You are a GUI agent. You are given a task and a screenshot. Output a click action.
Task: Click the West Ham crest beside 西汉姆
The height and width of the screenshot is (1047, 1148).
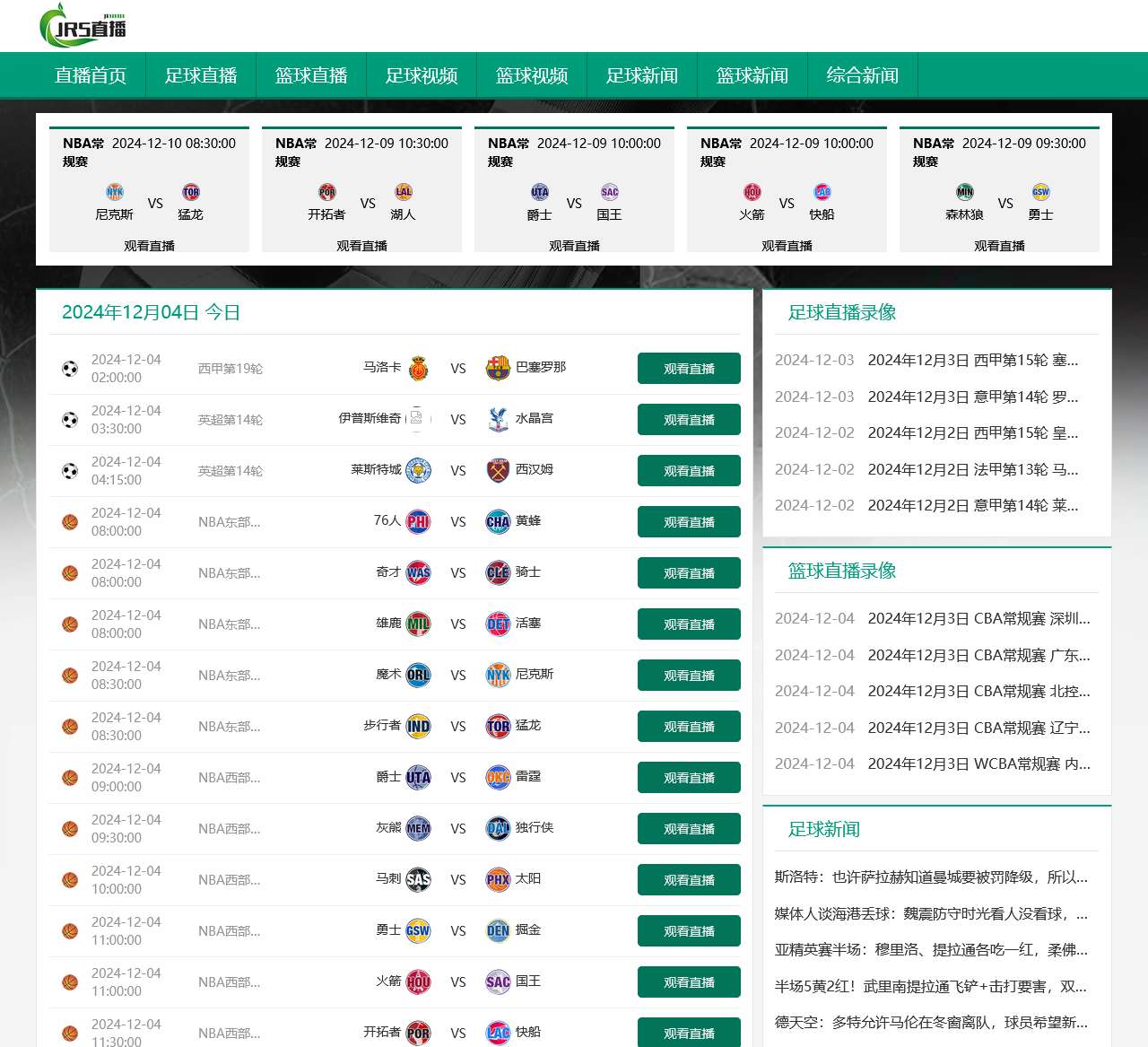498,470
